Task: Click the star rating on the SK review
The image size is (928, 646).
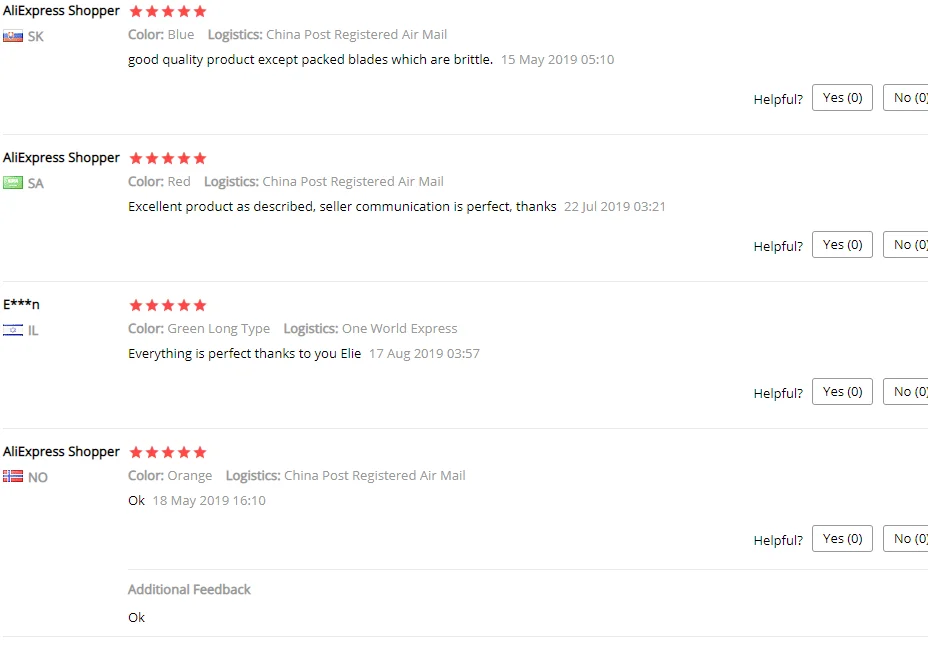Action: point(167,11)
